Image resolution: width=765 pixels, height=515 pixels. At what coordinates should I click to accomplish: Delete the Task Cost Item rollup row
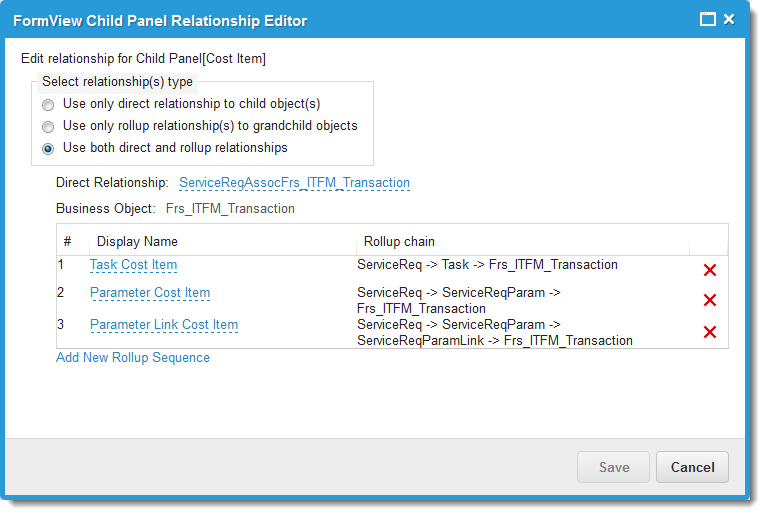709,270
